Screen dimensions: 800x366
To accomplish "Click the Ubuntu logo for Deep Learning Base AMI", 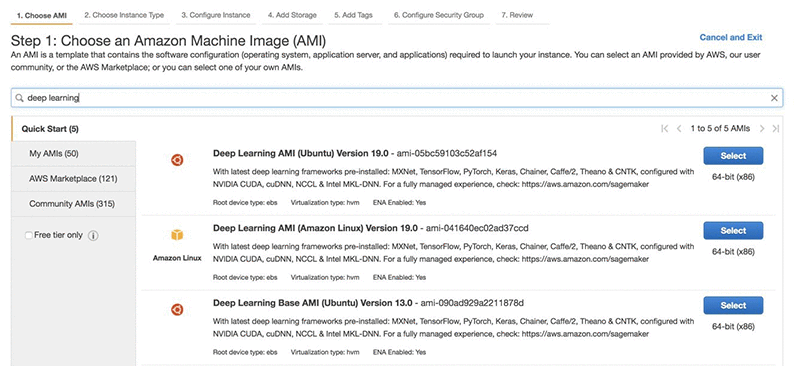I will click(177, 309).
